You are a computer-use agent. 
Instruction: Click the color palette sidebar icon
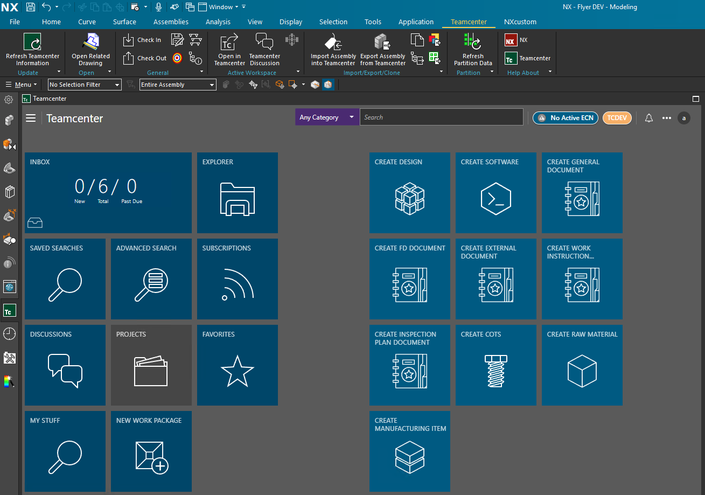[x=9, y=382]
